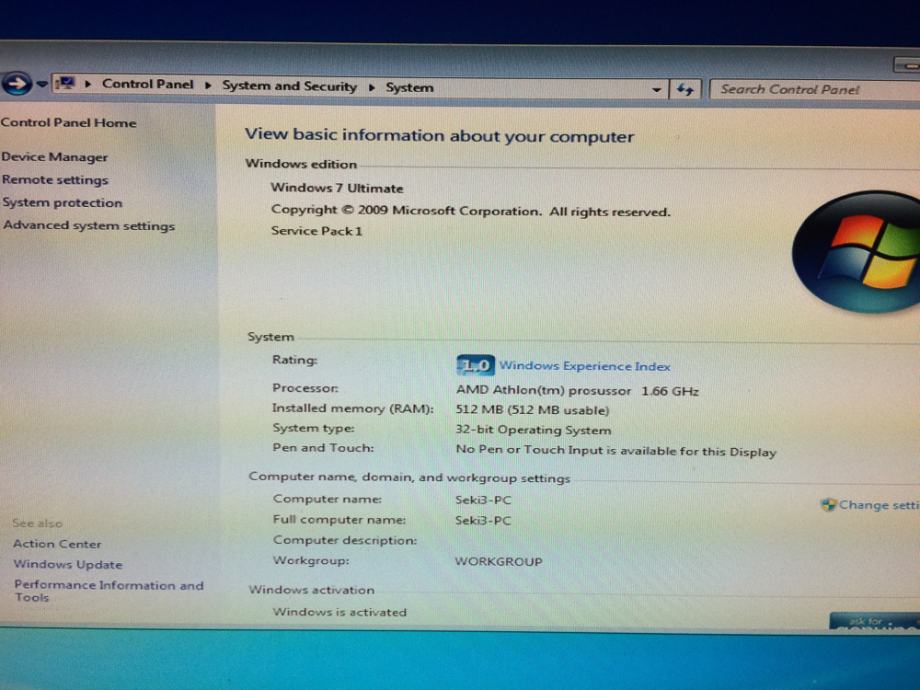
Task: Click the AMD Athlon processor value
Action: [x=577, y=391]
